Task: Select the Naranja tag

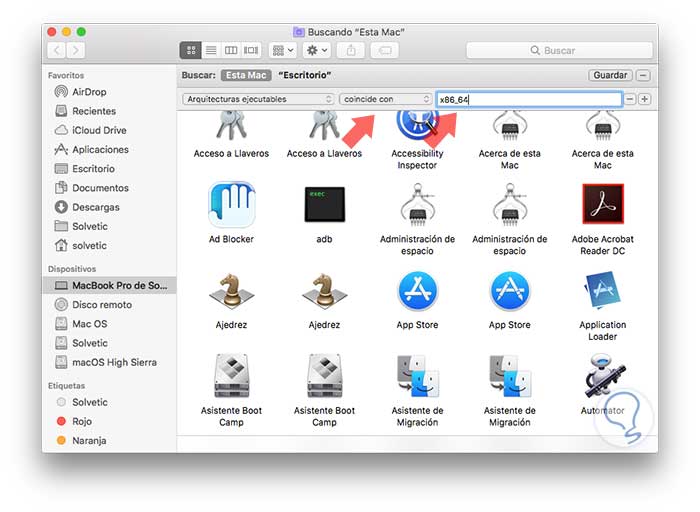Action: [x=89, y=441]
